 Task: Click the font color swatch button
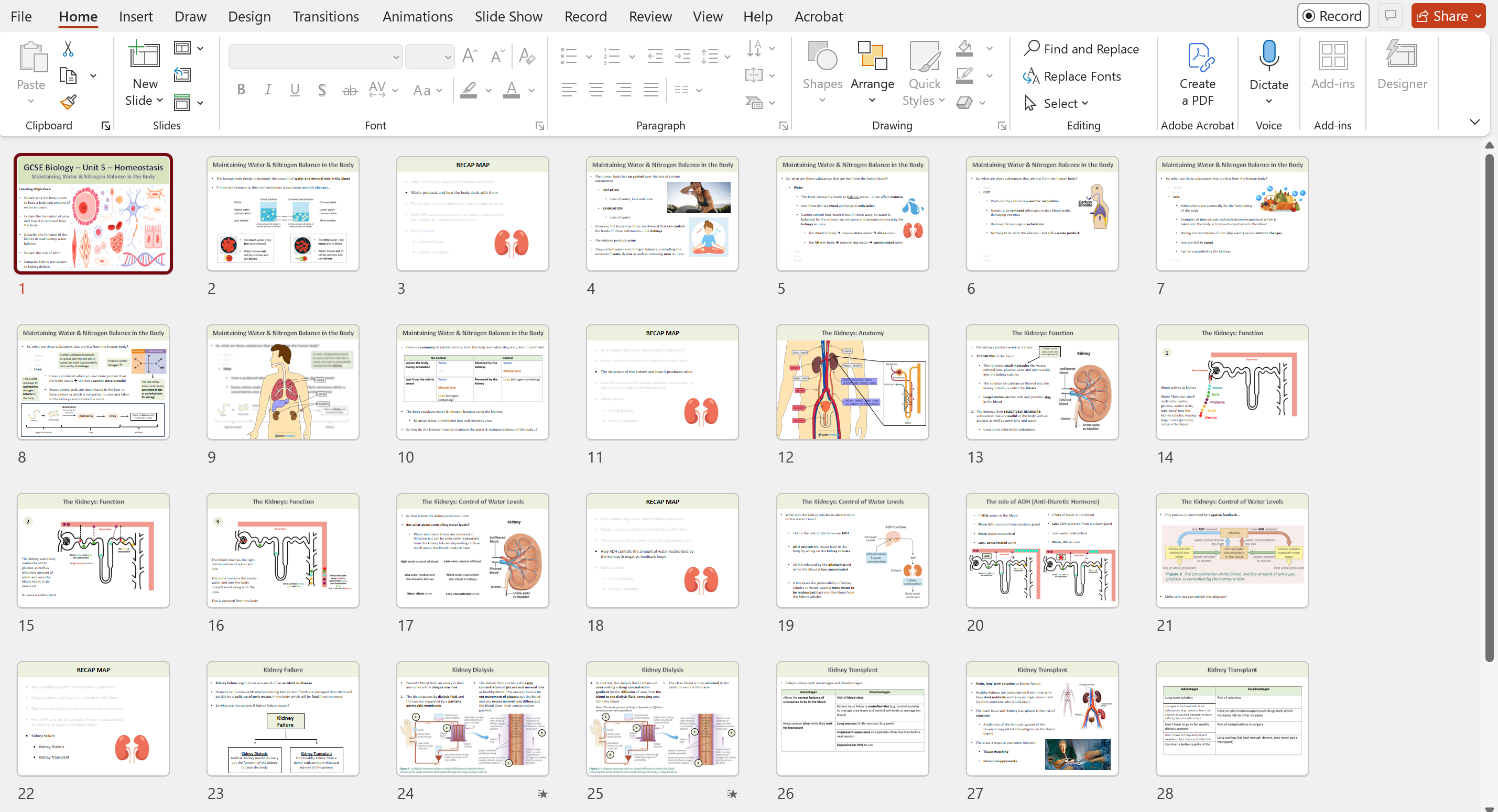(x=511, y=90)
